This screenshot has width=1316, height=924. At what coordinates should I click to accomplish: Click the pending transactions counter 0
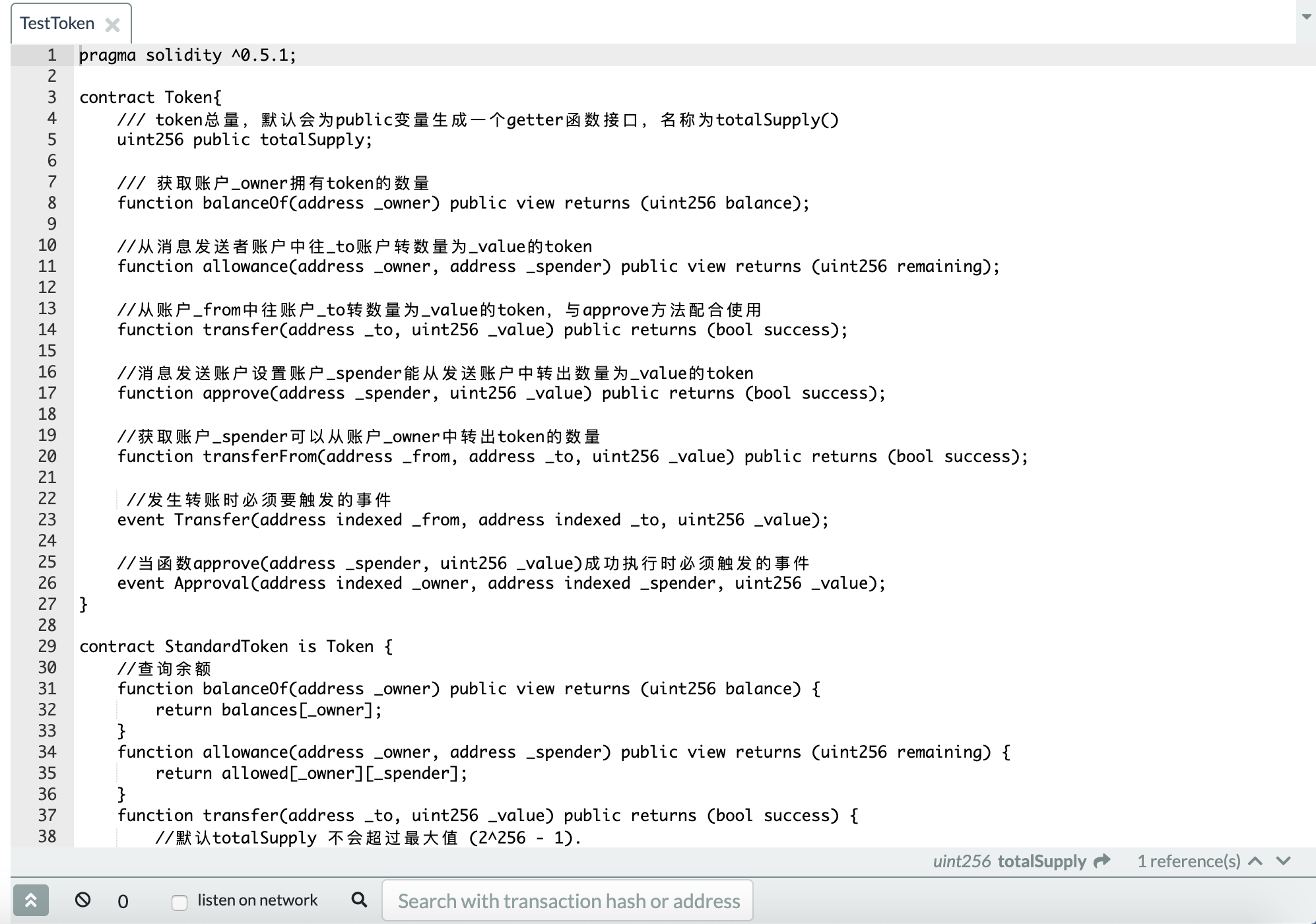[123, 901]
